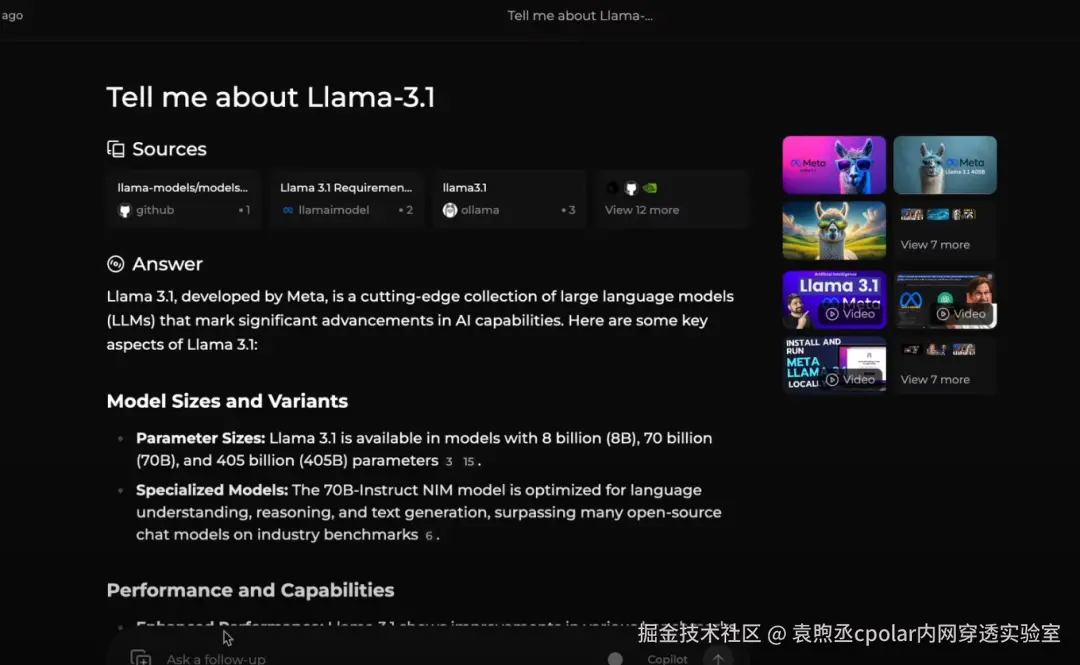Expand View 7 more videos
1080x665 pixels.
pos(945,365)
